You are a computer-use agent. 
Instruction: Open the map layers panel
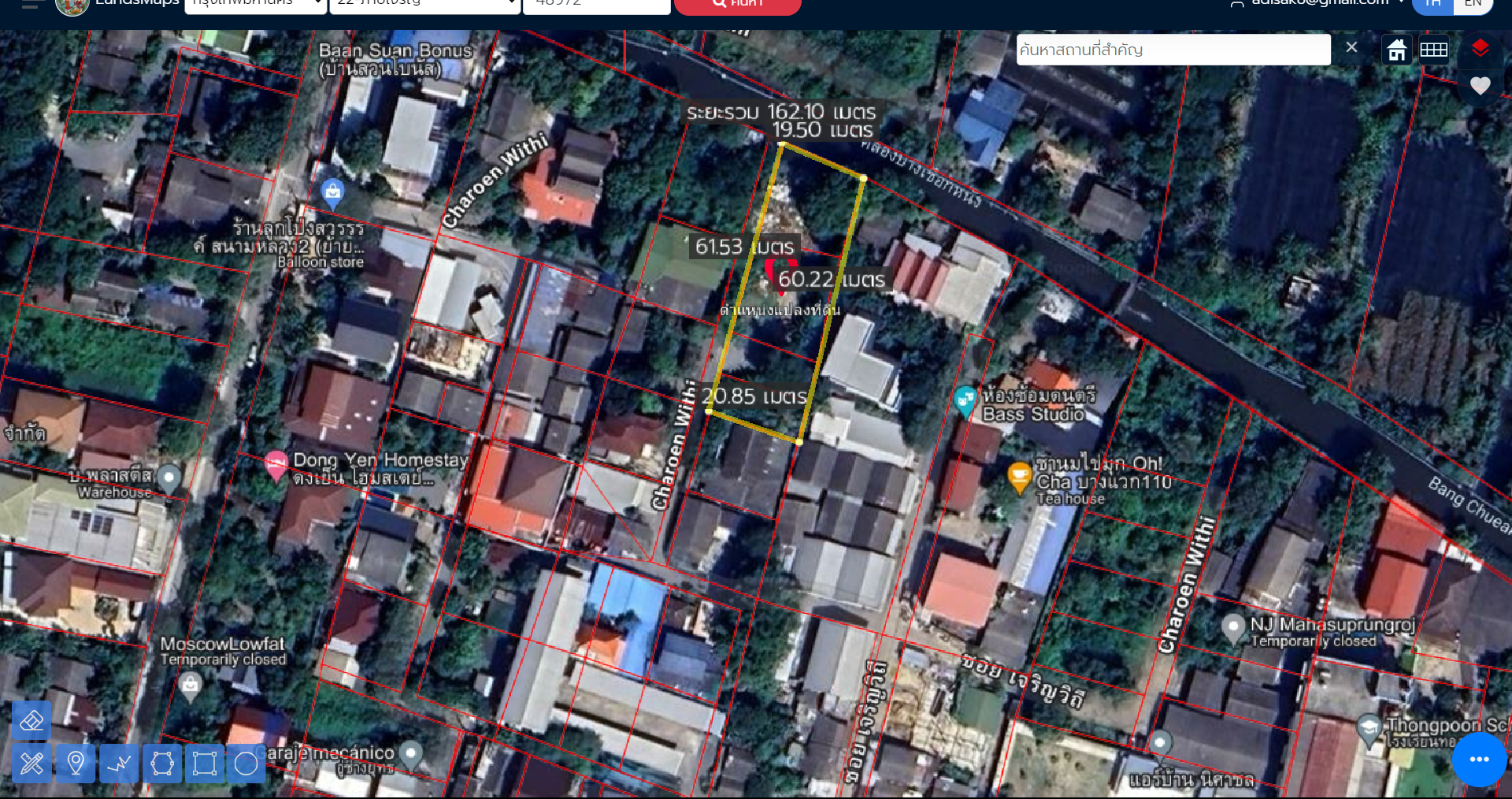pos(1480,49)
